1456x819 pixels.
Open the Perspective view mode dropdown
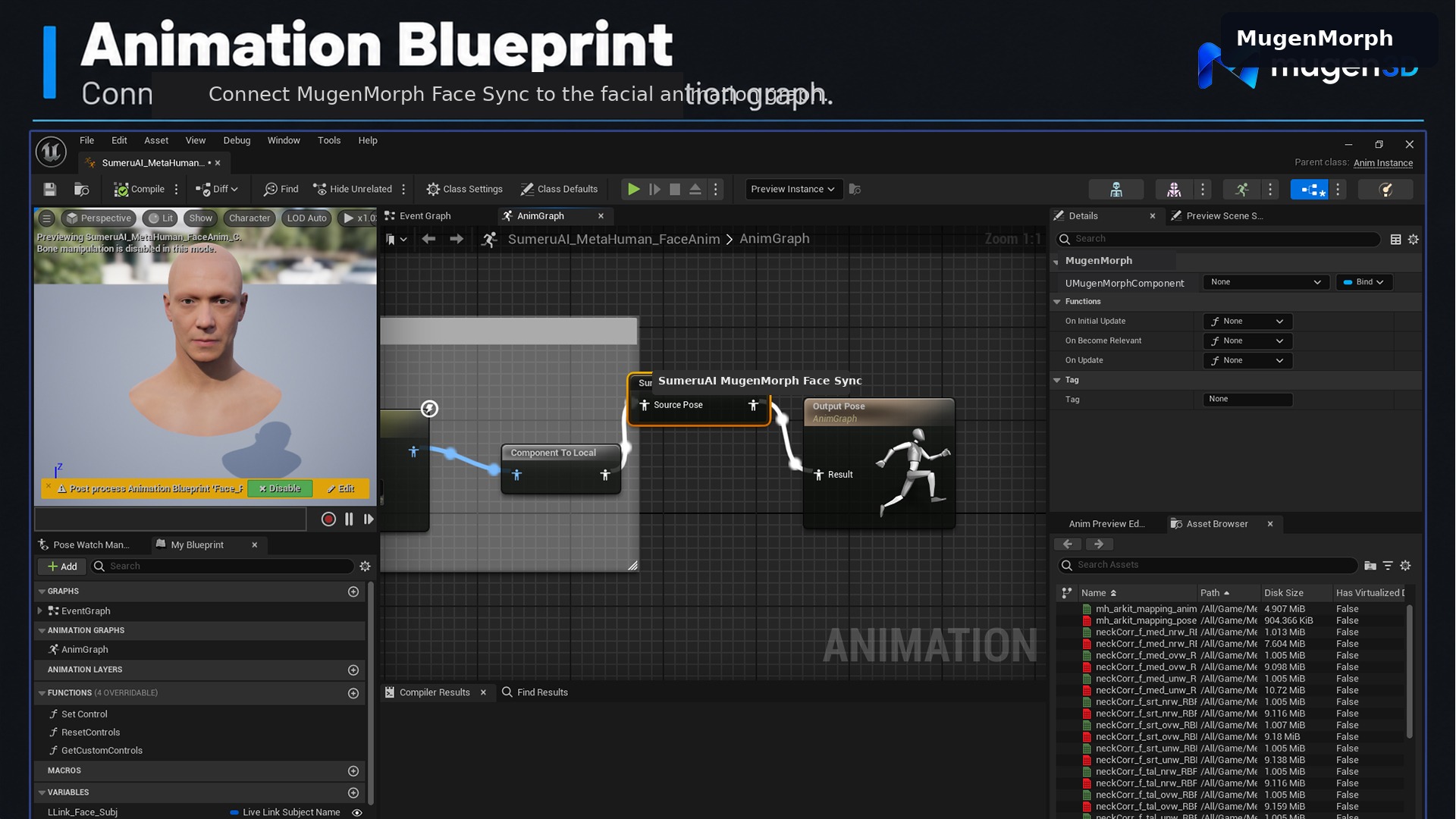coord(99,218)
